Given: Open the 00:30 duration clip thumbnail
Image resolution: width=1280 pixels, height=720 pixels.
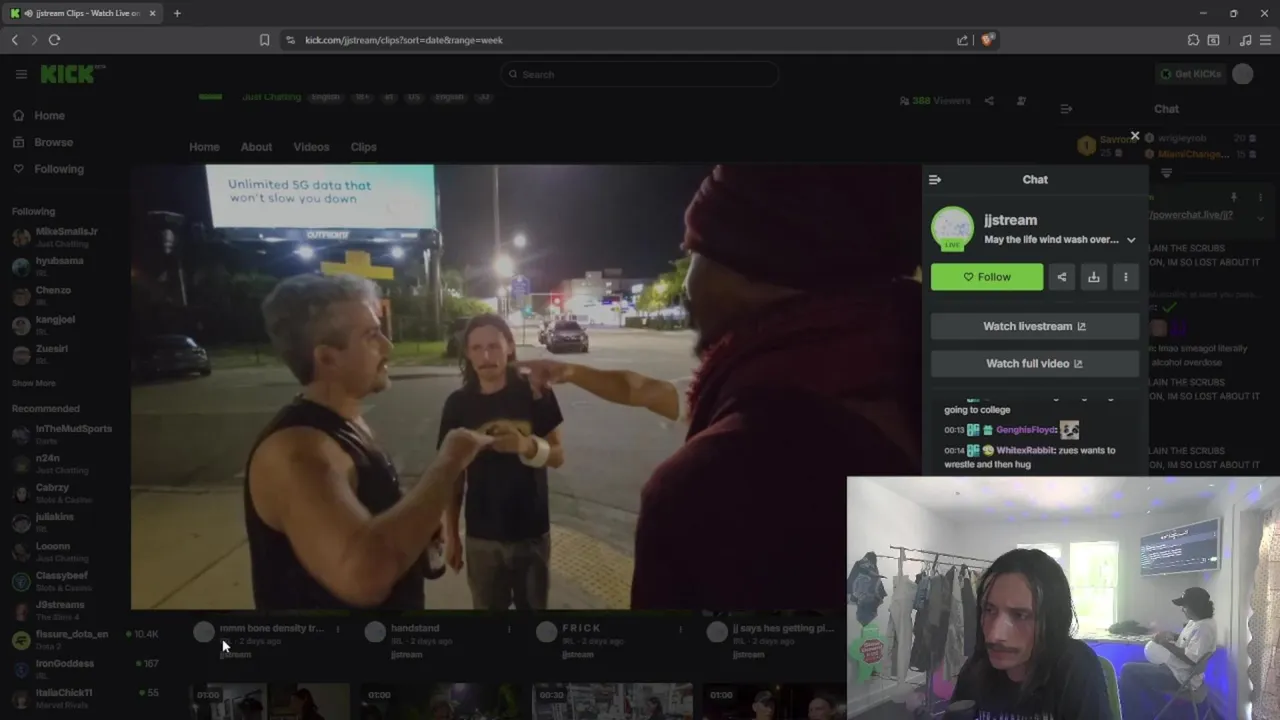Looking at the screenshot, I should pos(612,702).
